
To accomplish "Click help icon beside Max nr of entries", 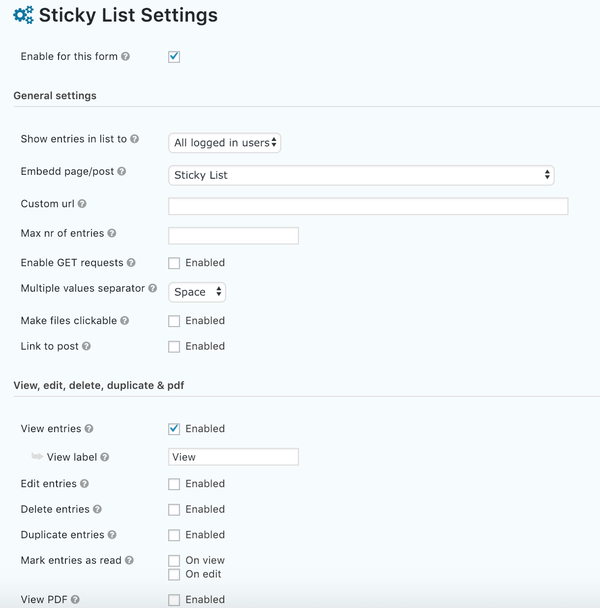I will (112, 233).
